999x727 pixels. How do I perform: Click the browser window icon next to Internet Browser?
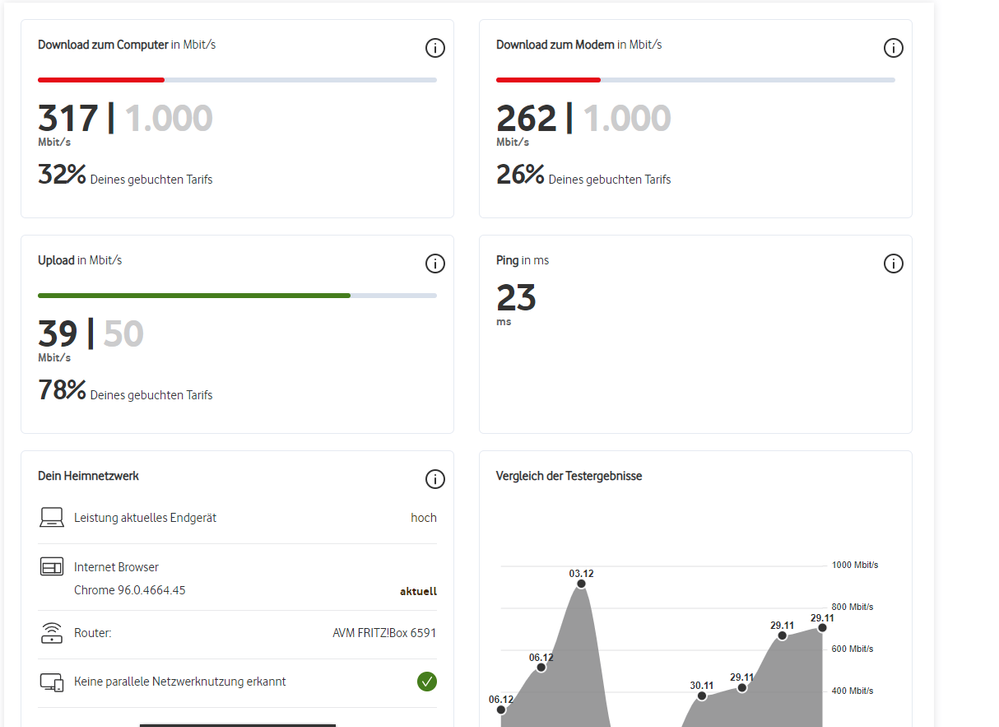(x=52, y=566)
